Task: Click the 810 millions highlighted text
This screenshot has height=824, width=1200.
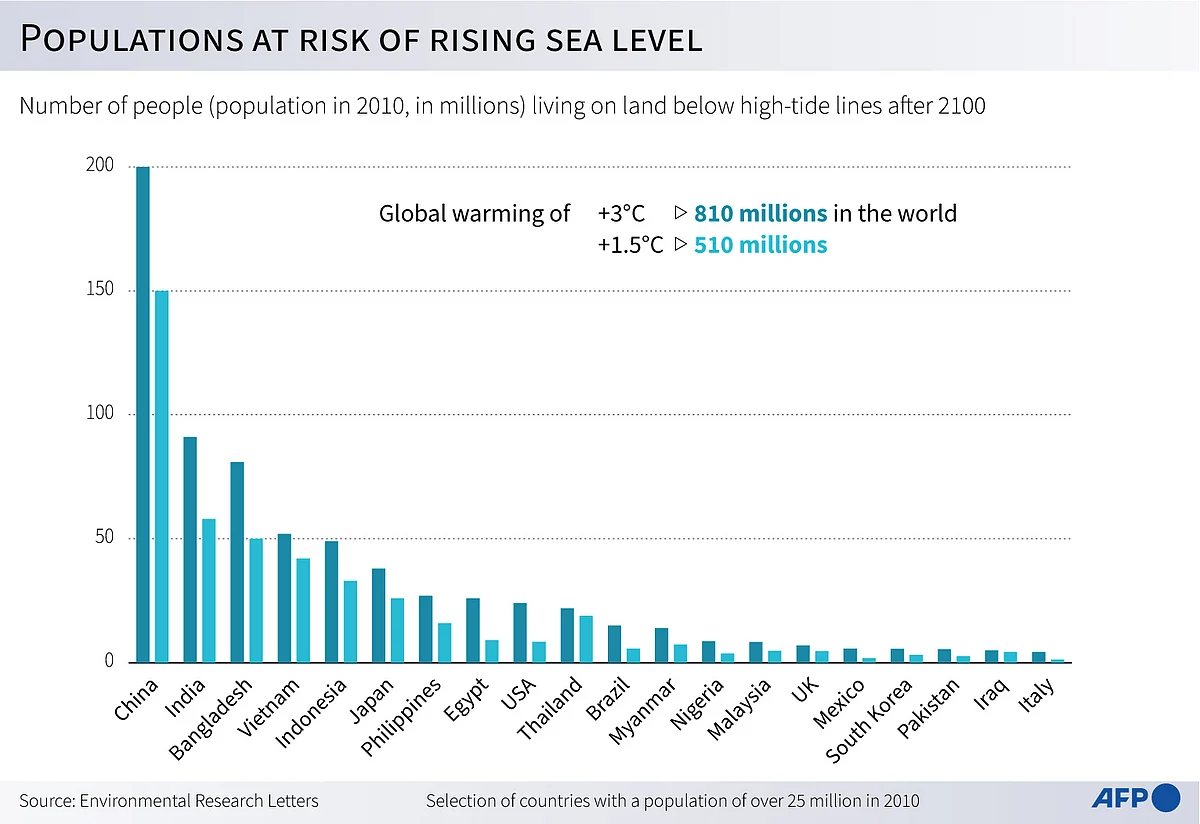Action: 760,213
